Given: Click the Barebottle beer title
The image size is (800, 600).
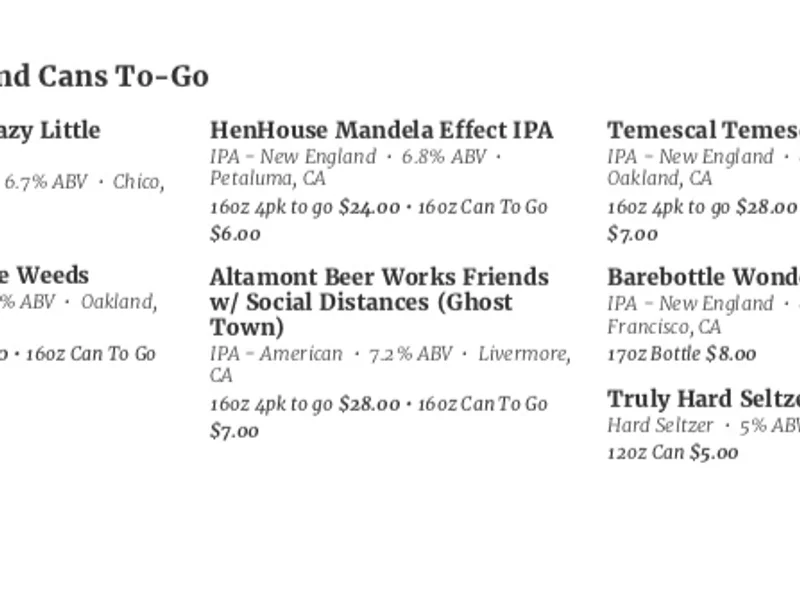Looking at the screenshot, I should [704, 277].
